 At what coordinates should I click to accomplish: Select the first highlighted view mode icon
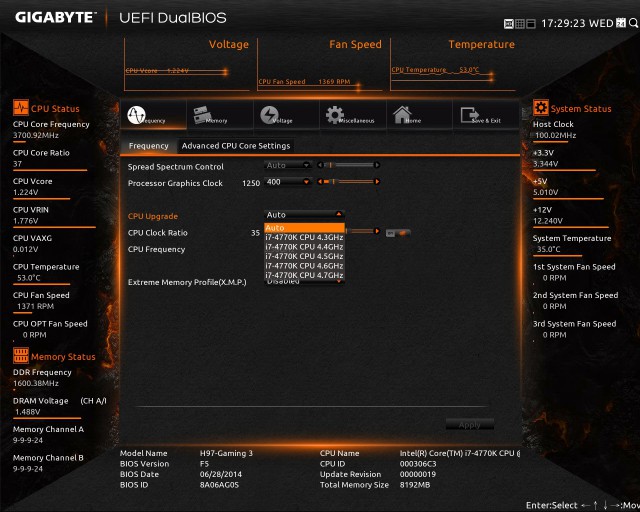pos(509,24)
